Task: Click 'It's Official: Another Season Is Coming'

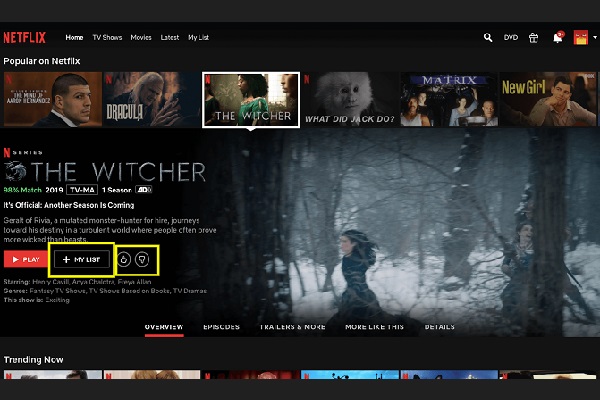Action: pos(69,205)
